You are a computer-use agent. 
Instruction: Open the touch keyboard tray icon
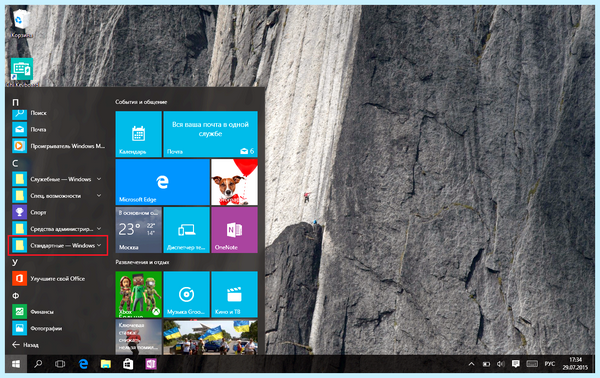tap(532, 364)
